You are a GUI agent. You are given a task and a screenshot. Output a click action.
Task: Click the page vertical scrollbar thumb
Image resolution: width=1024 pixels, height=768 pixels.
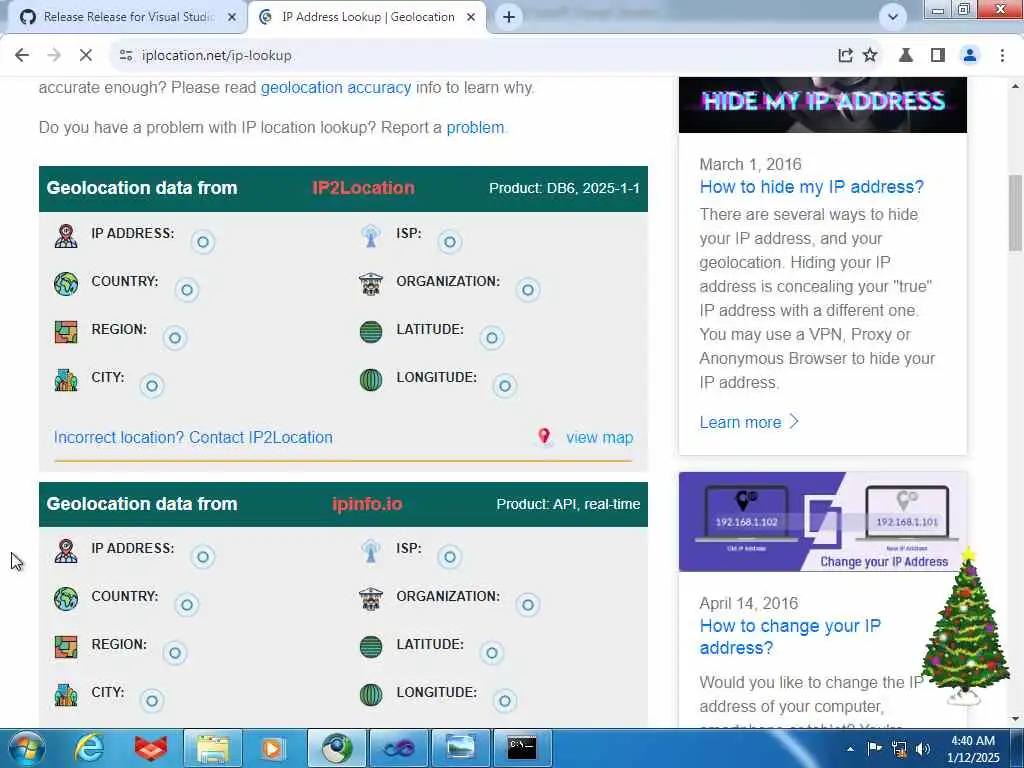point(1015,212)
